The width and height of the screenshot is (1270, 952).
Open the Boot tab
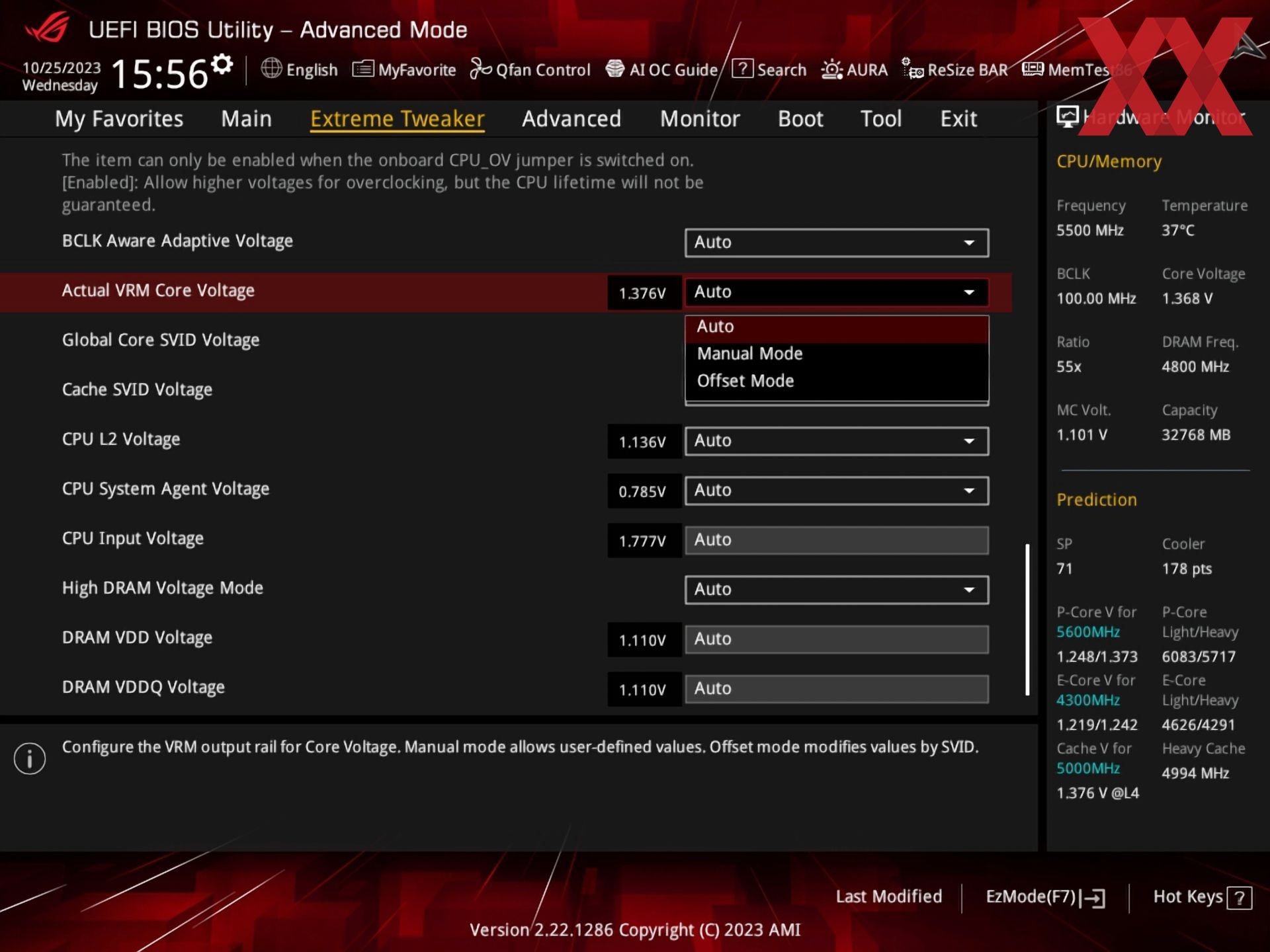[800, 119]
